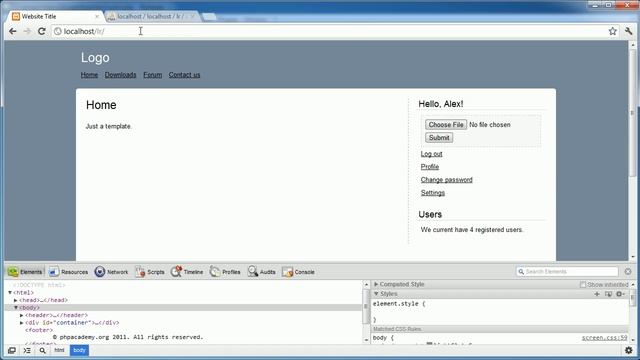Open the Downloads nav link
The image size is (640, 360).
point(120,75)
